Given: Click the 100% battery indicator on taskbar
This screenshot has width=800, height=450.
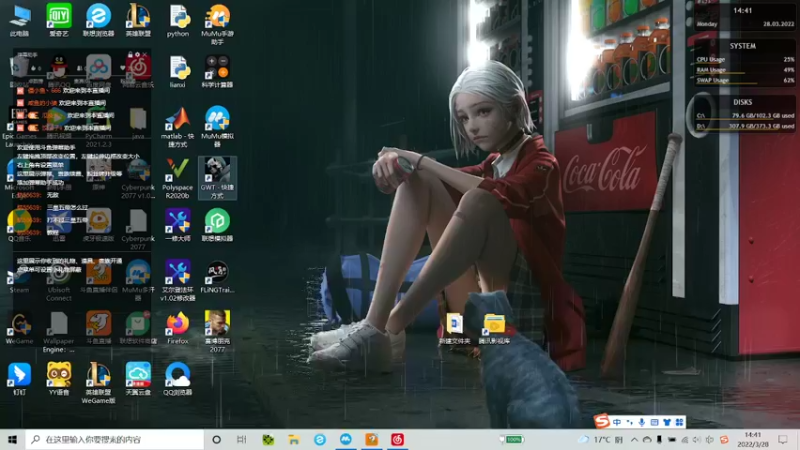Looking at the screenshot, I should tap(512, 439).
